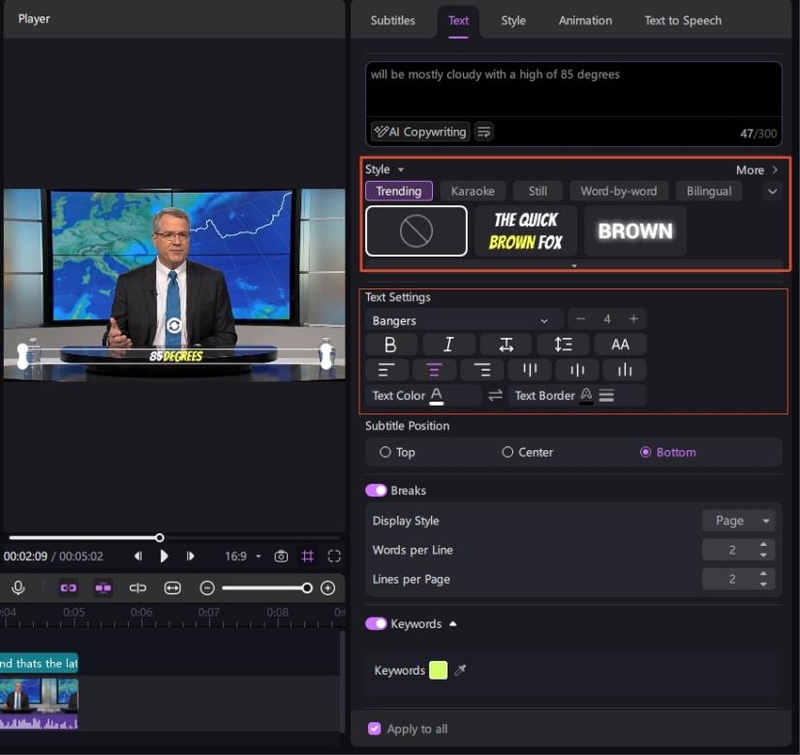This screenshot has height=755, width=800.
Task: Center align the text
Action: point(434,370)
